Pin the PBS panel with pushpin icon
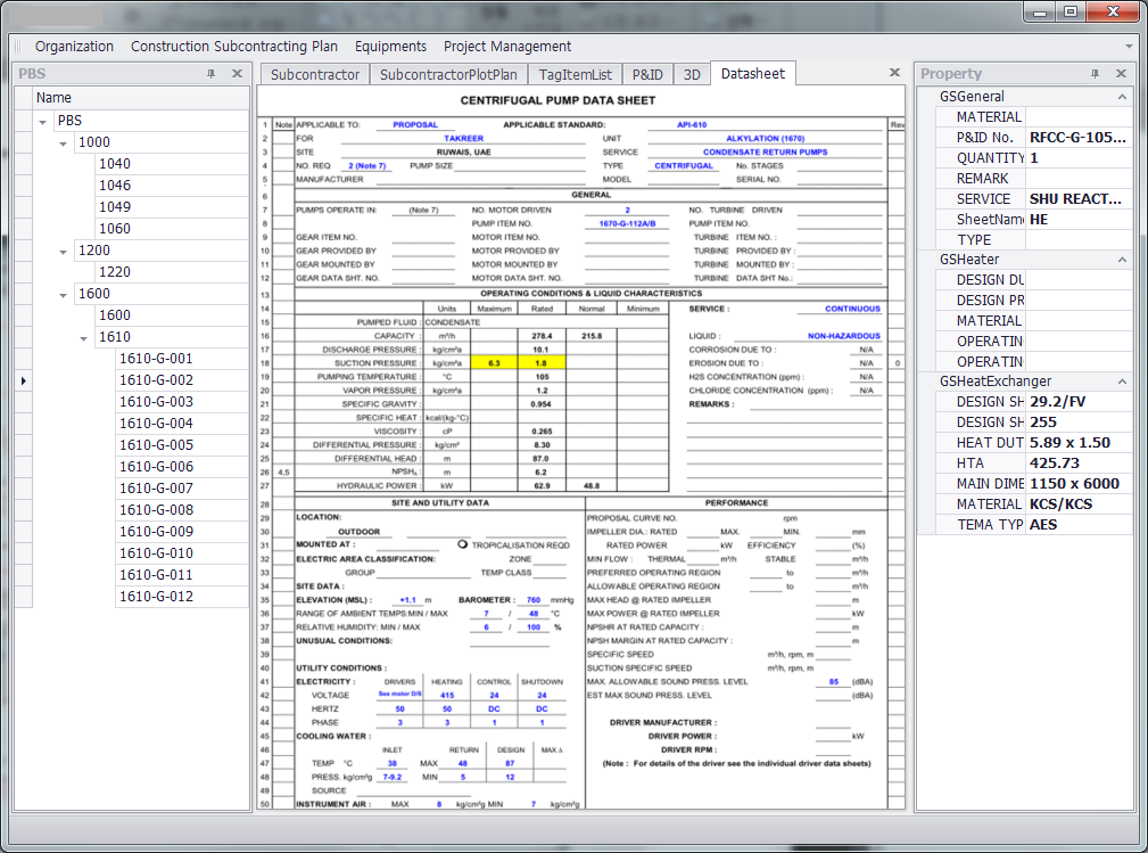The width and height of the screenshot is (1148, 853). tap(211, 73)
